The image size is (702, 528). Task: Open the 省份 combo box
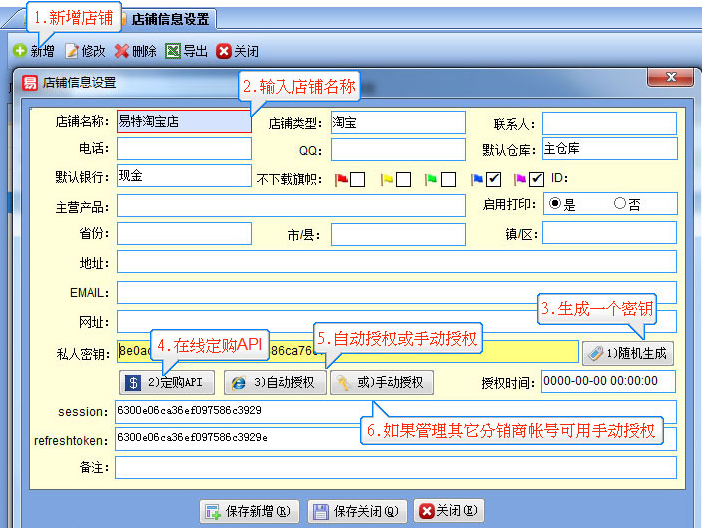pos(184,233)
